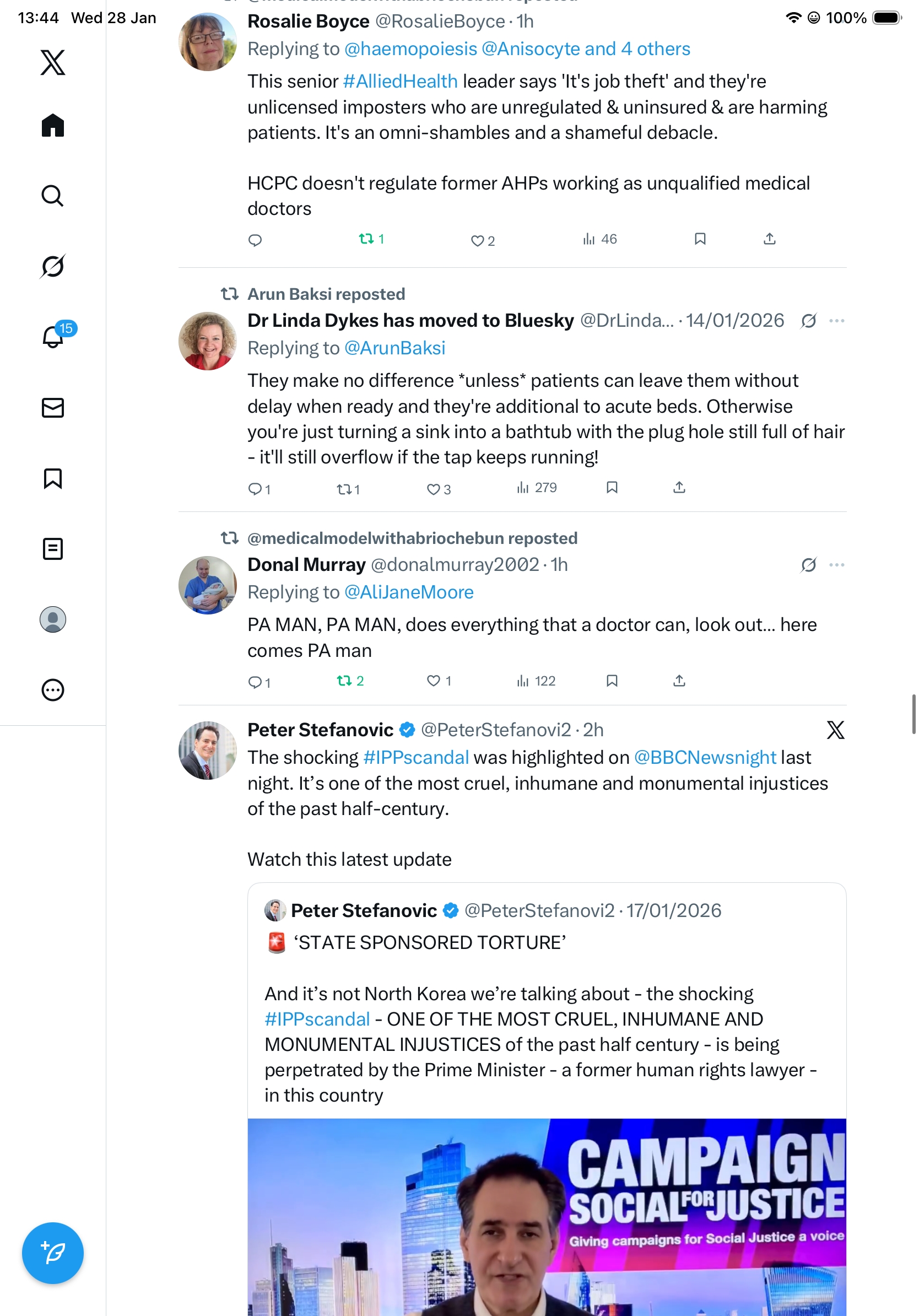The image size is (919, 1316).
Task: Expand the More circle menu in sidebar
Action: pyautogui.click(x=53, y=689)
